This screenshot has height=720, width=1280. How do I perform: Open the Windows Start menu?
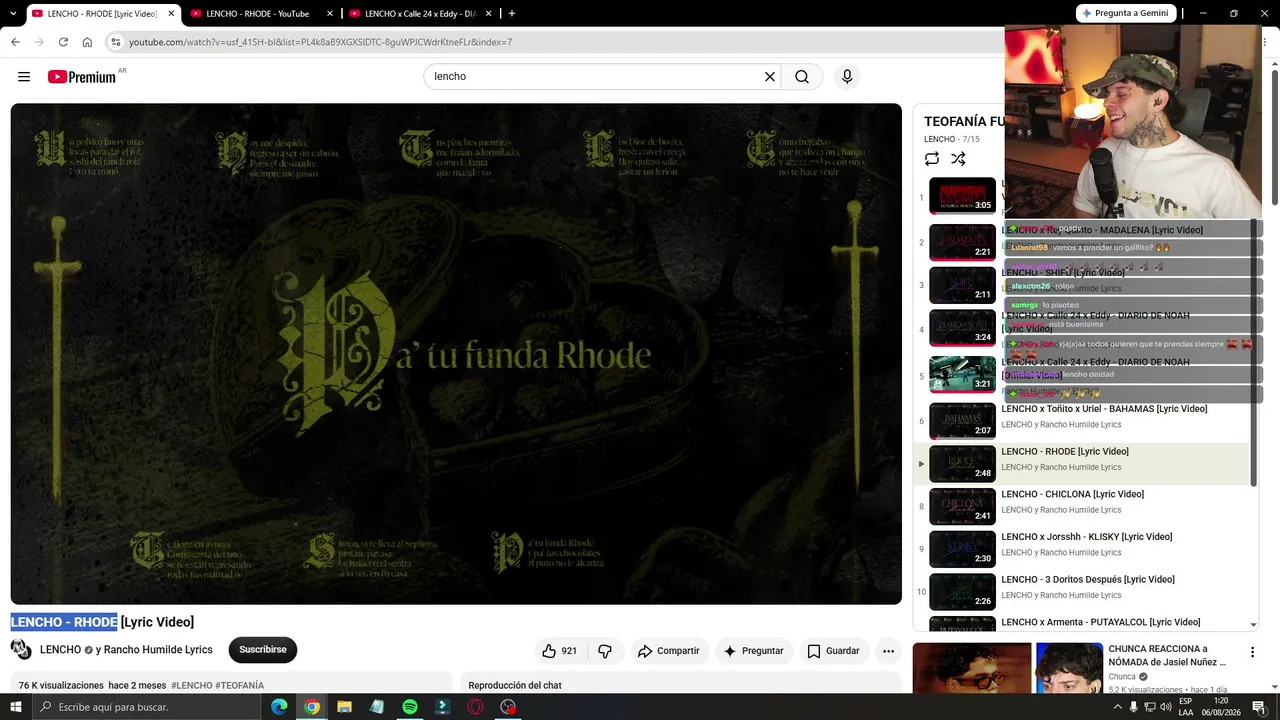tap(15, 707)
